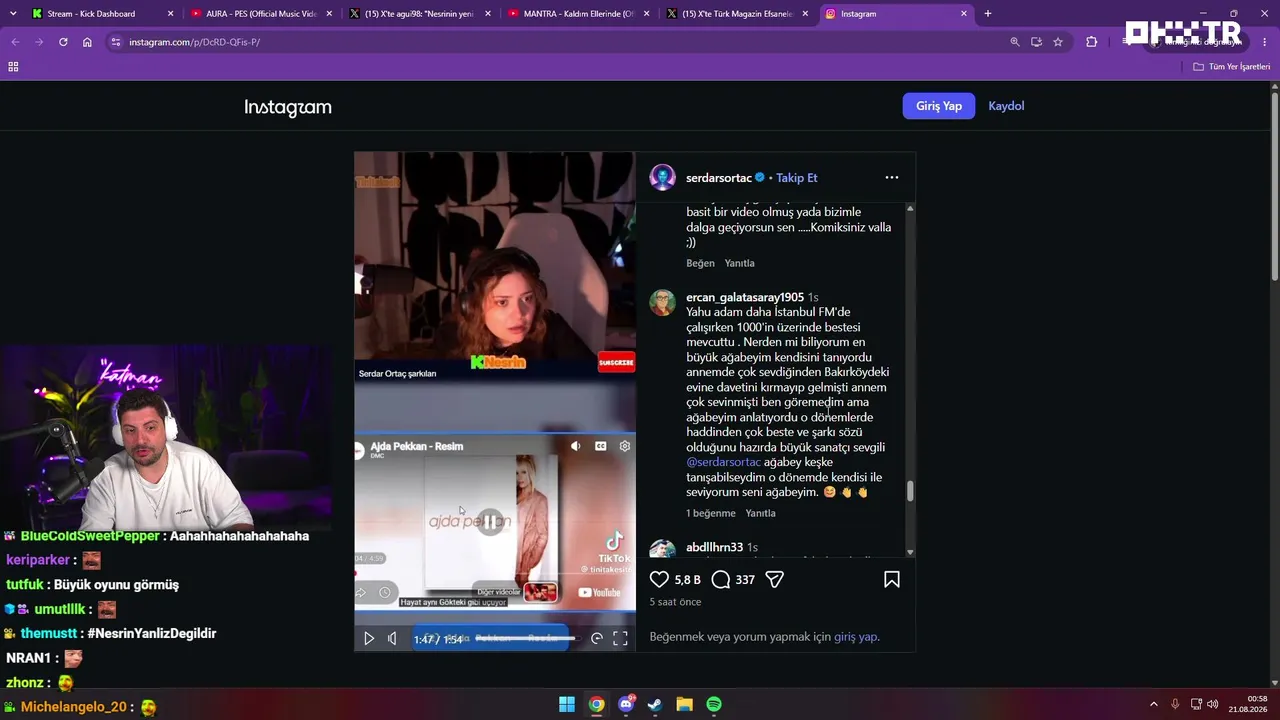This screenshot has height=720, width=1280.
Task: Open the browser extensions puzzle icon
Action: click(1091, 42)
